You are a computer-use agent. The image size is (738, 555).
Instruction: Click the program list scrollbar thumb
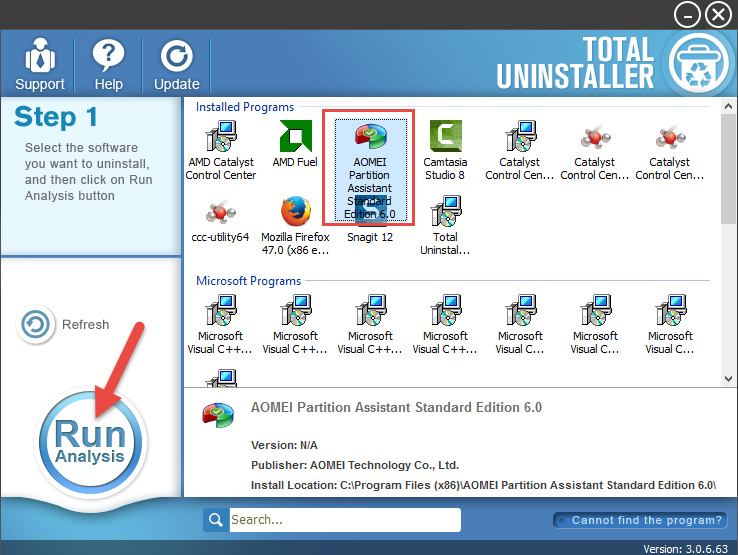coord(728,169)
